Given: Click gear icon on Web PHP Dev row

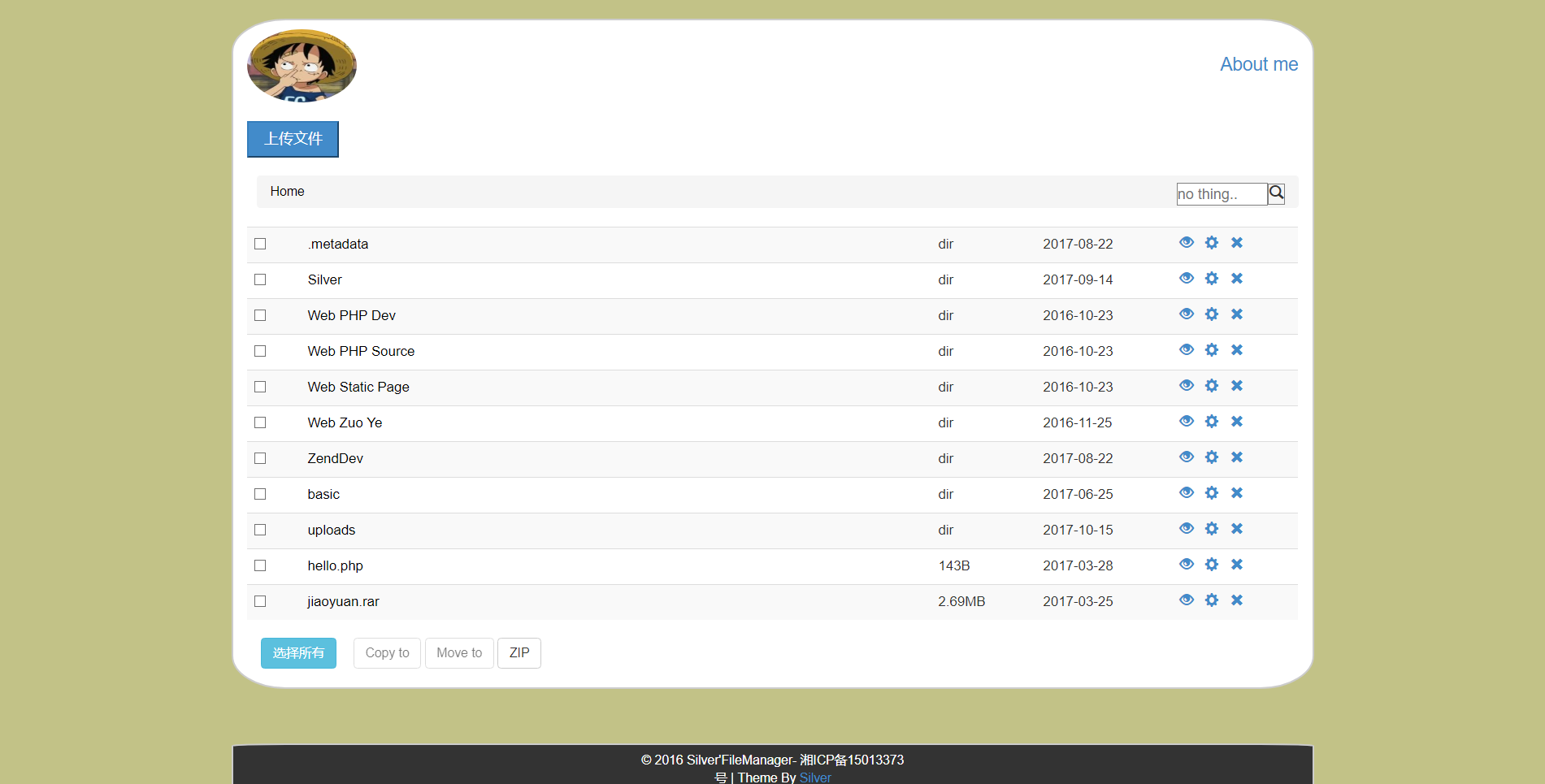Looking at the screenshot, I should tap(1212, 314).
